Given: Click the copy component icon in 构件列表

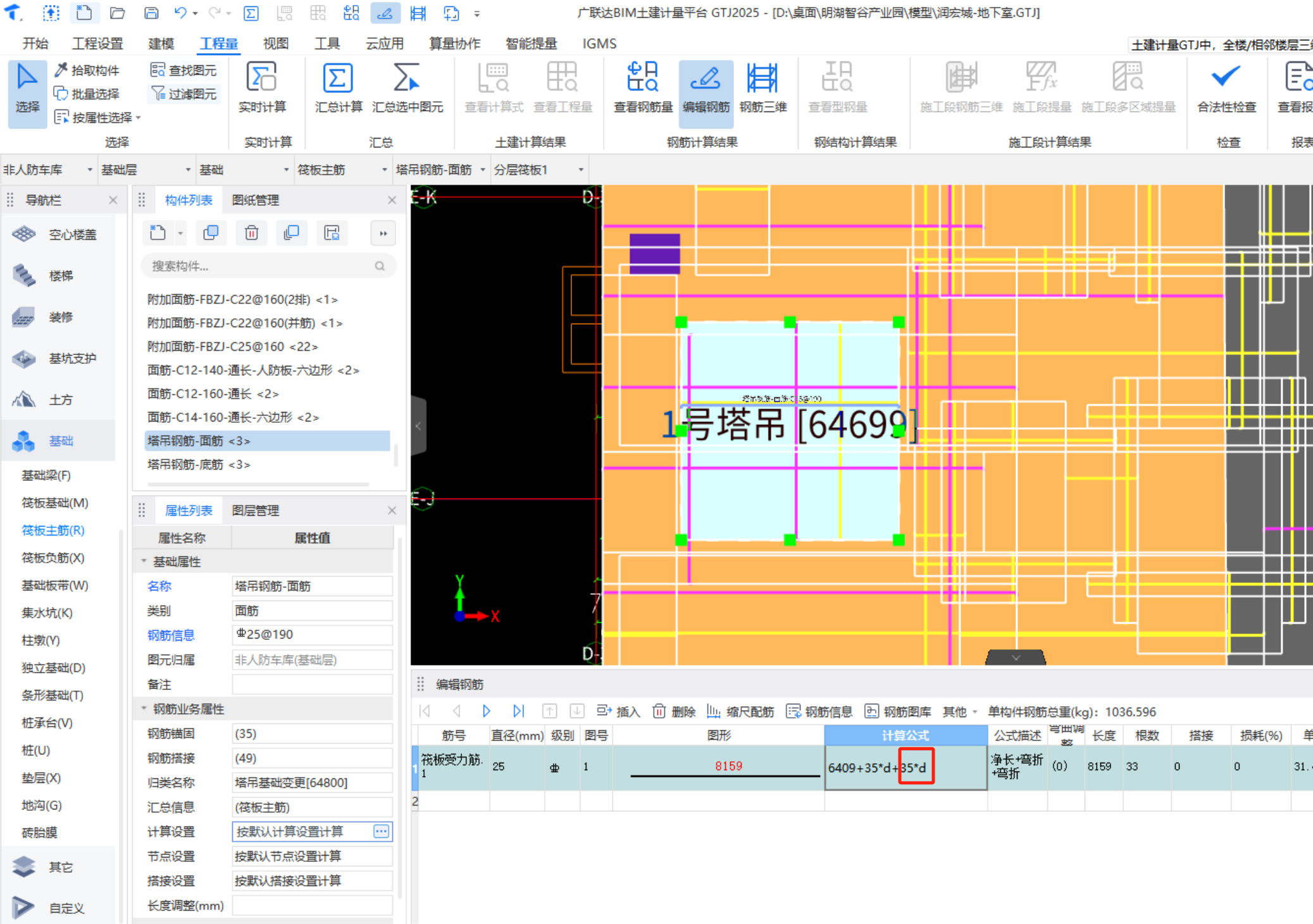Looking at the screenshot, I should point(211,233).
